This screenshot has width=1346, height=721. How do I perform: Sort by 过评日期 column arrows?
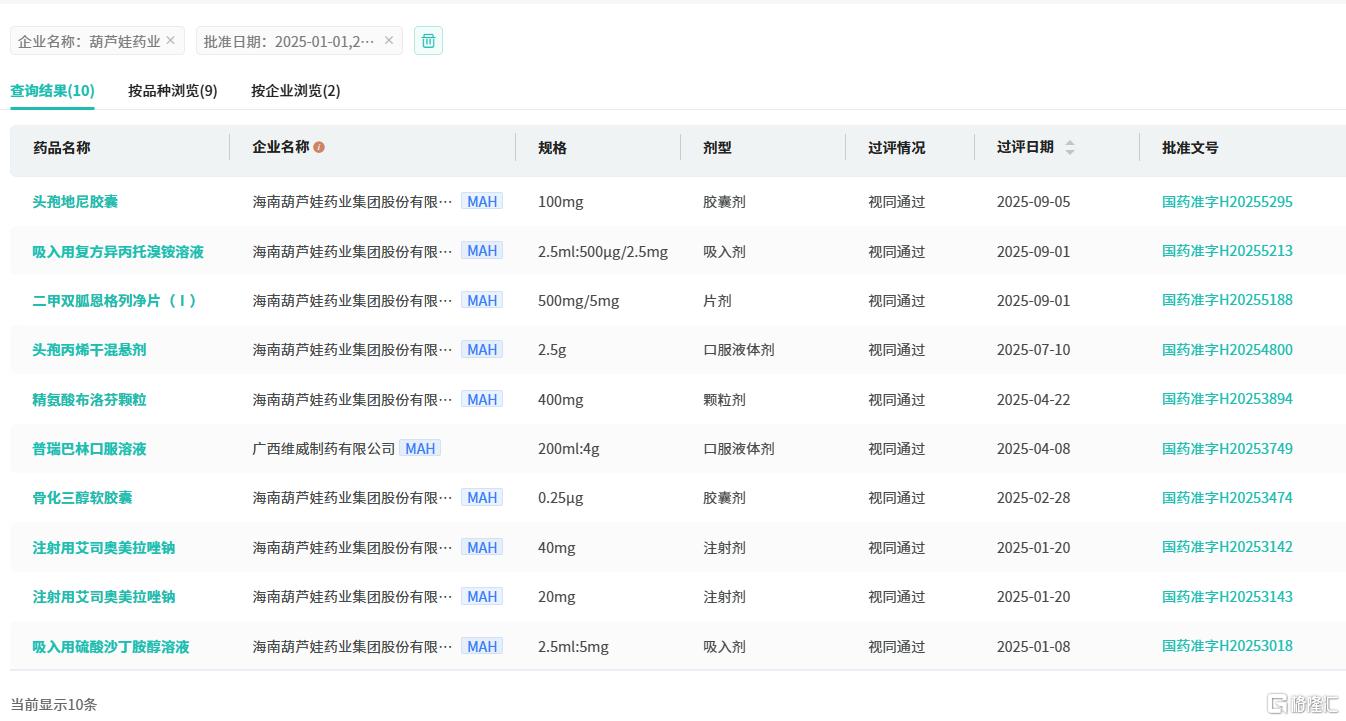pyautogui.click(x=1069, y=147)
